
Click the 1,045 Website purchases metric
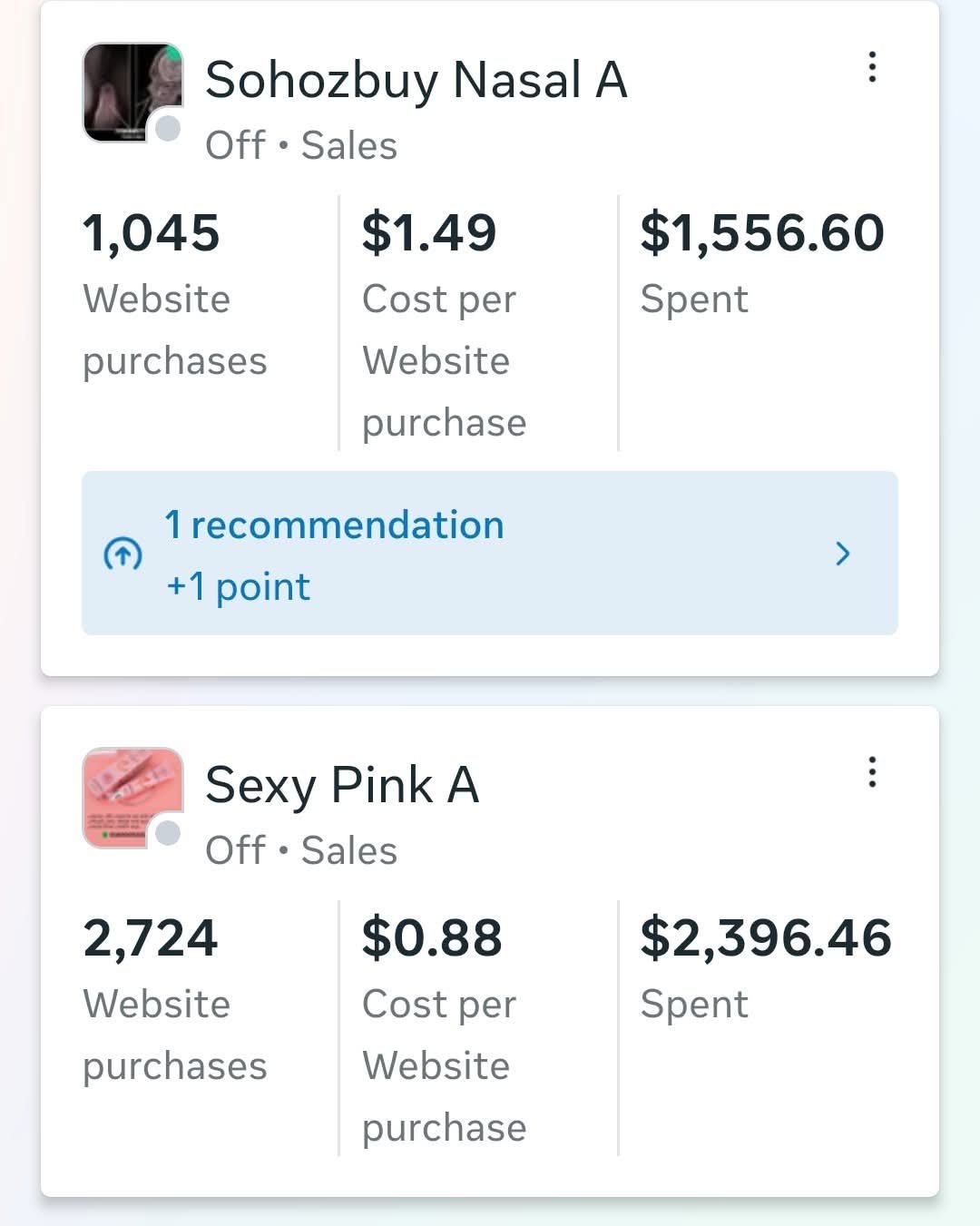[152, 232]
